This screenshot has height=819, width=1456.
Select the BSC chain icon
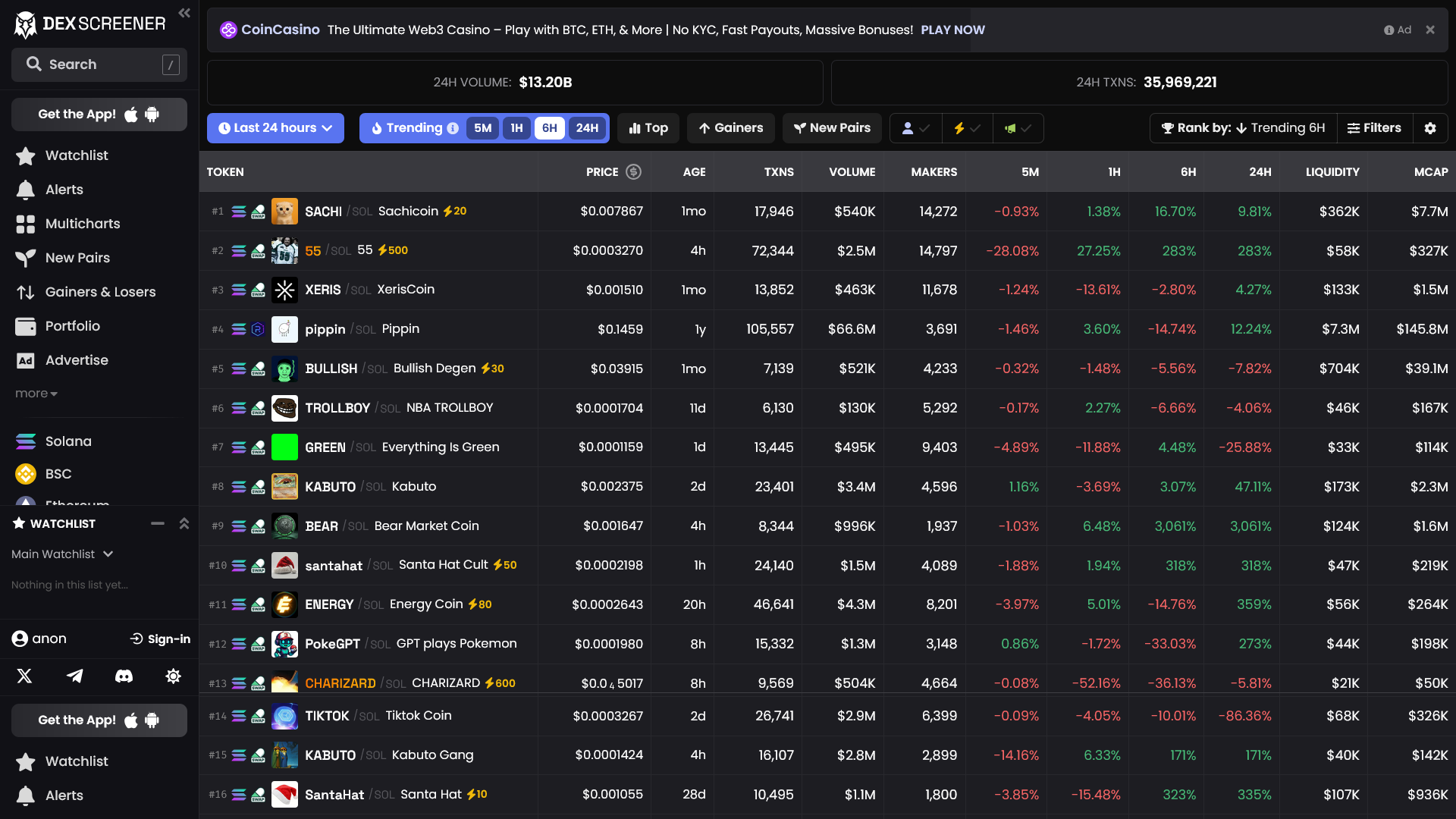click(x=26, y=474)
